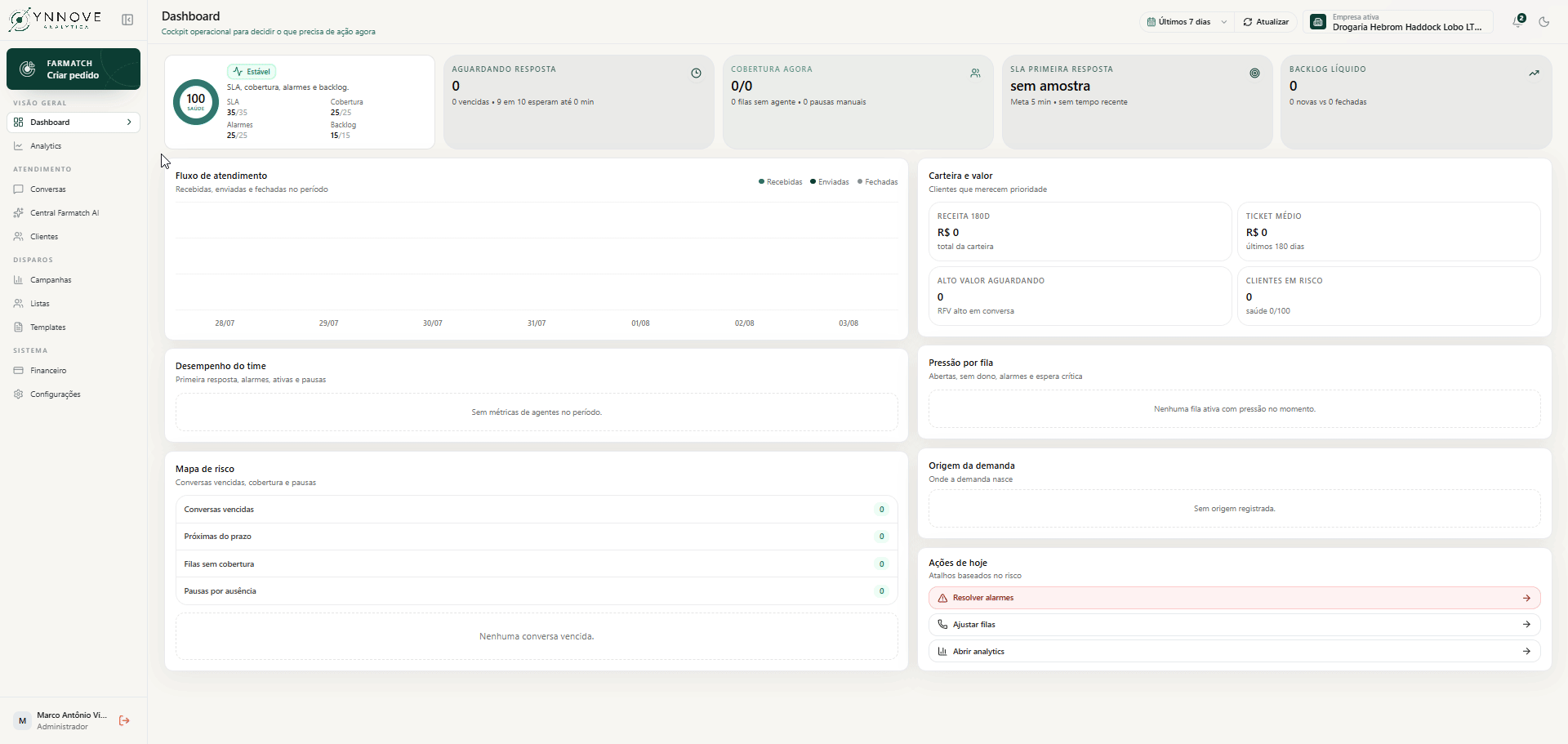The width and height of the screenshot is (1568, 744).
Task: Click the Alto Valor Aguardando card
Action: coord(1080,296)
